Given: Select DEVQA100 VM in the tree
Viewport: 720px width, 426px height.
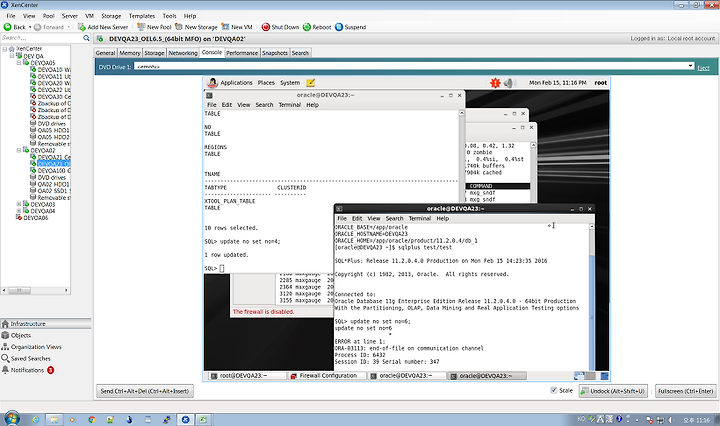Looking at the screenshot, I should (x=54, y=171).
